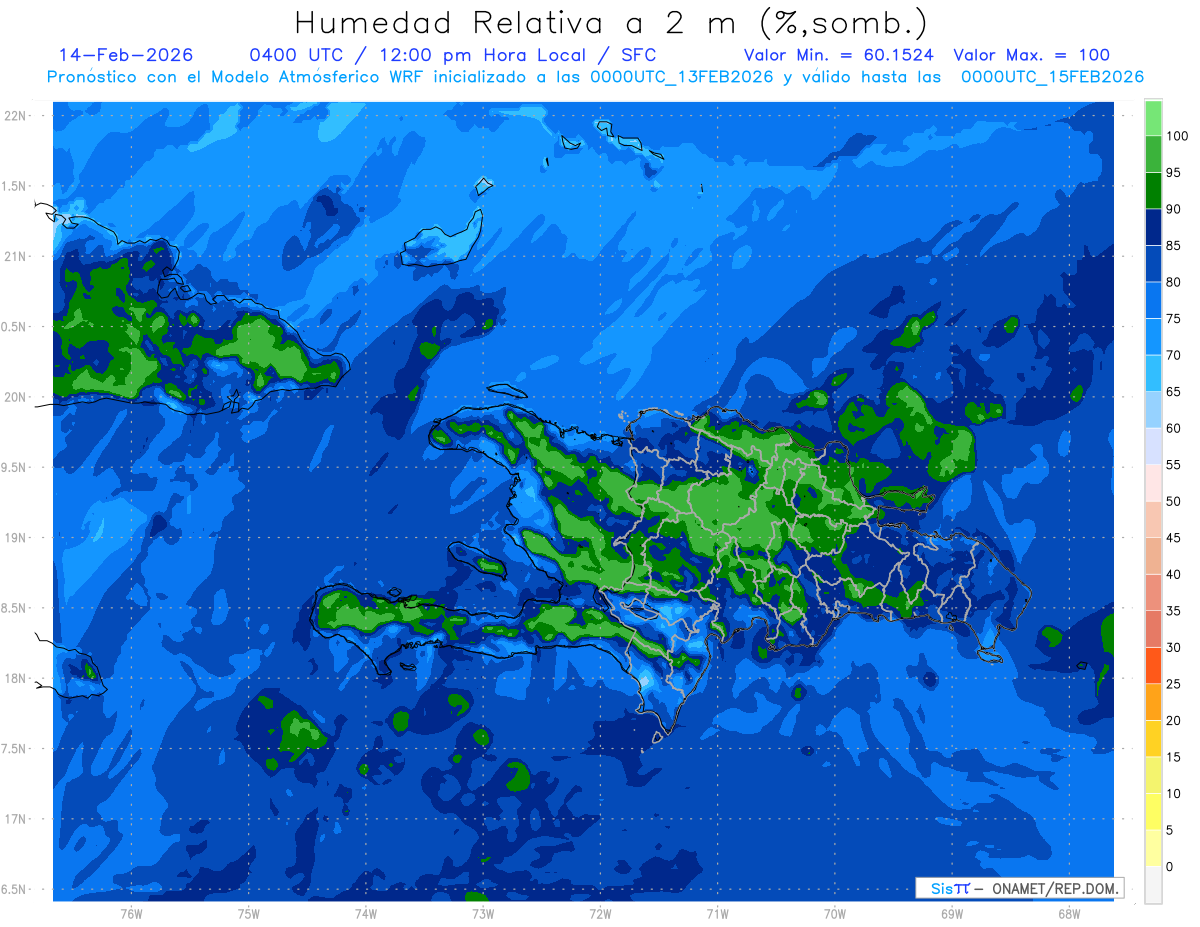Click the "21N" latitude label
The height and width of the screenshot is (927, 1200).
click(x=15, y=256)
